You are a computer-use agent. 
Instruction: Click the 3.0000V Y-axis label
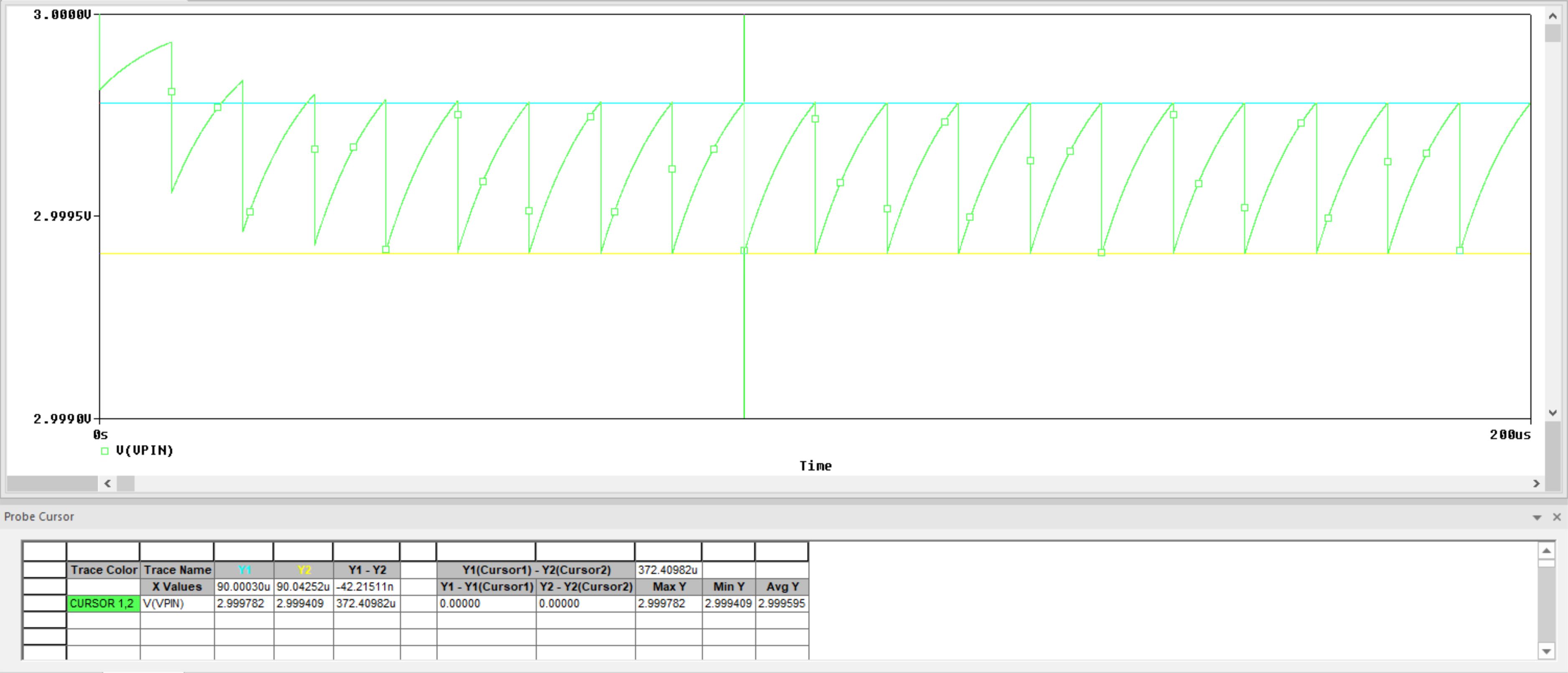click(x=62, y=15)
